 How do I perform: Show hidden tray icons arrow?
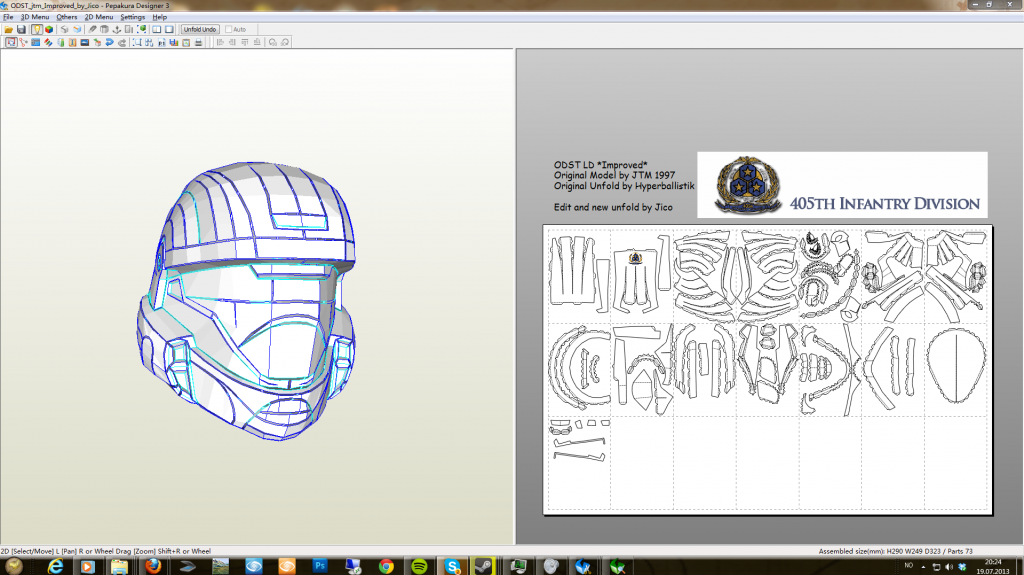(x=923, y=567)
